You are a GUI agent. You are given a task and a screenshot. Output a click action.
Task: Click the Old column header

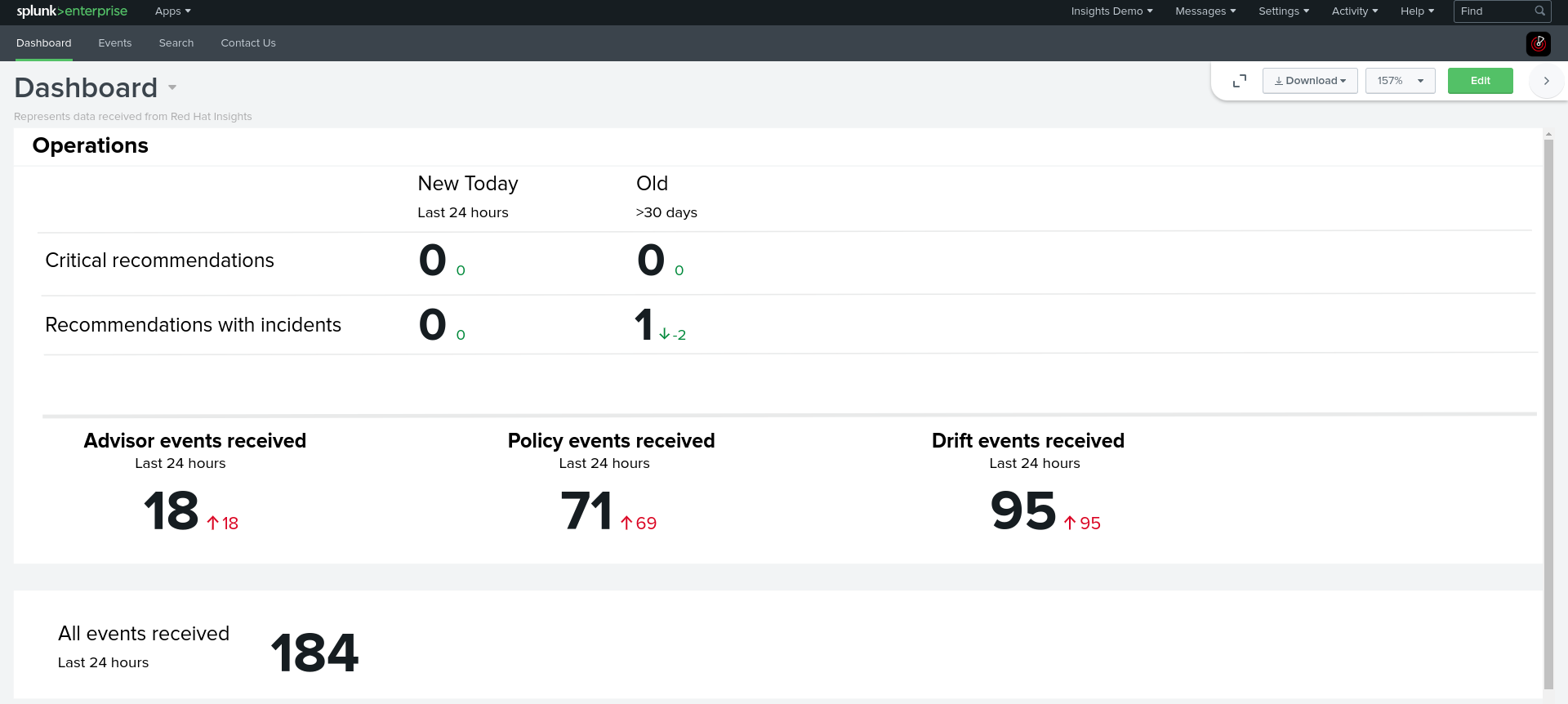[652, 184]
